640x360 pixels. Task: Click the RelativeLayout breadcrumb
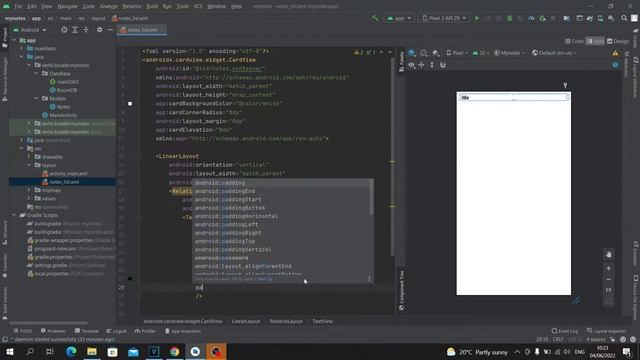[x=286, y=321]
